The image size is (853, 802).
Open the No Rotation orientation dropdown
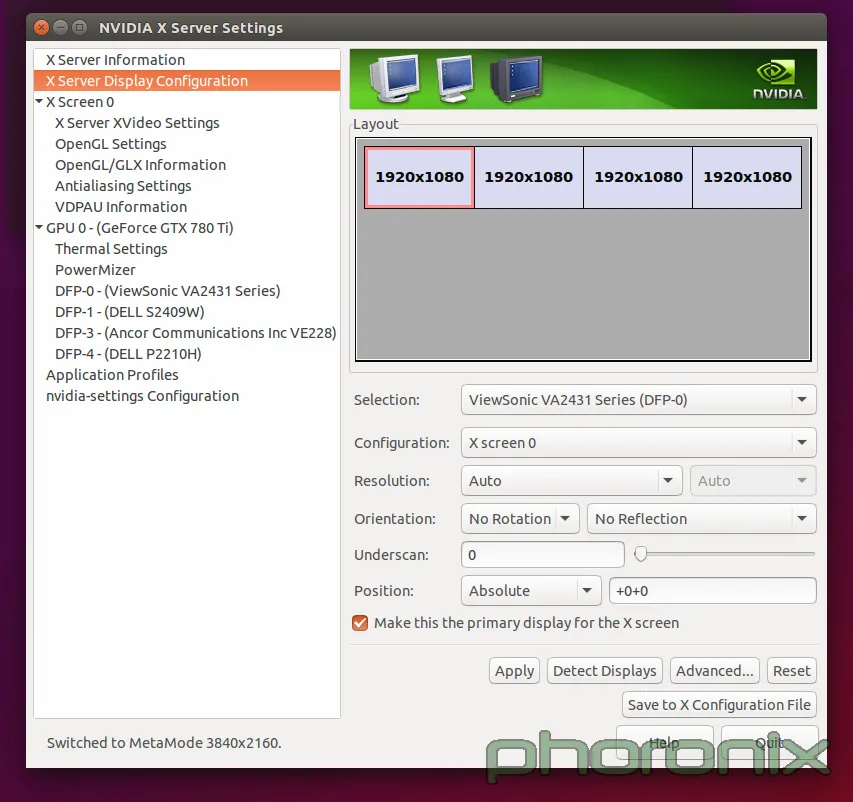[520, 519]
